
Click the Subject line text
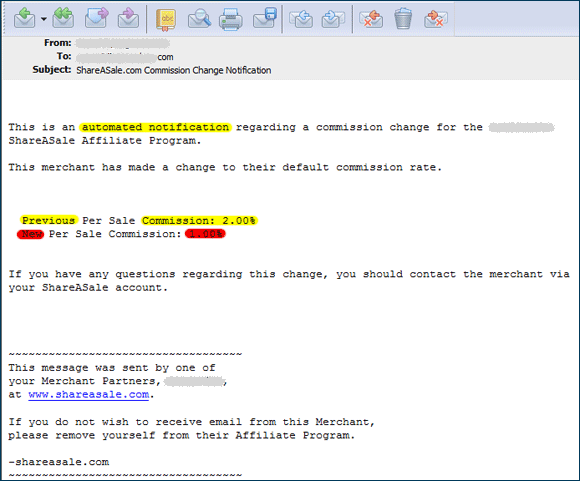tap(173, 70)
